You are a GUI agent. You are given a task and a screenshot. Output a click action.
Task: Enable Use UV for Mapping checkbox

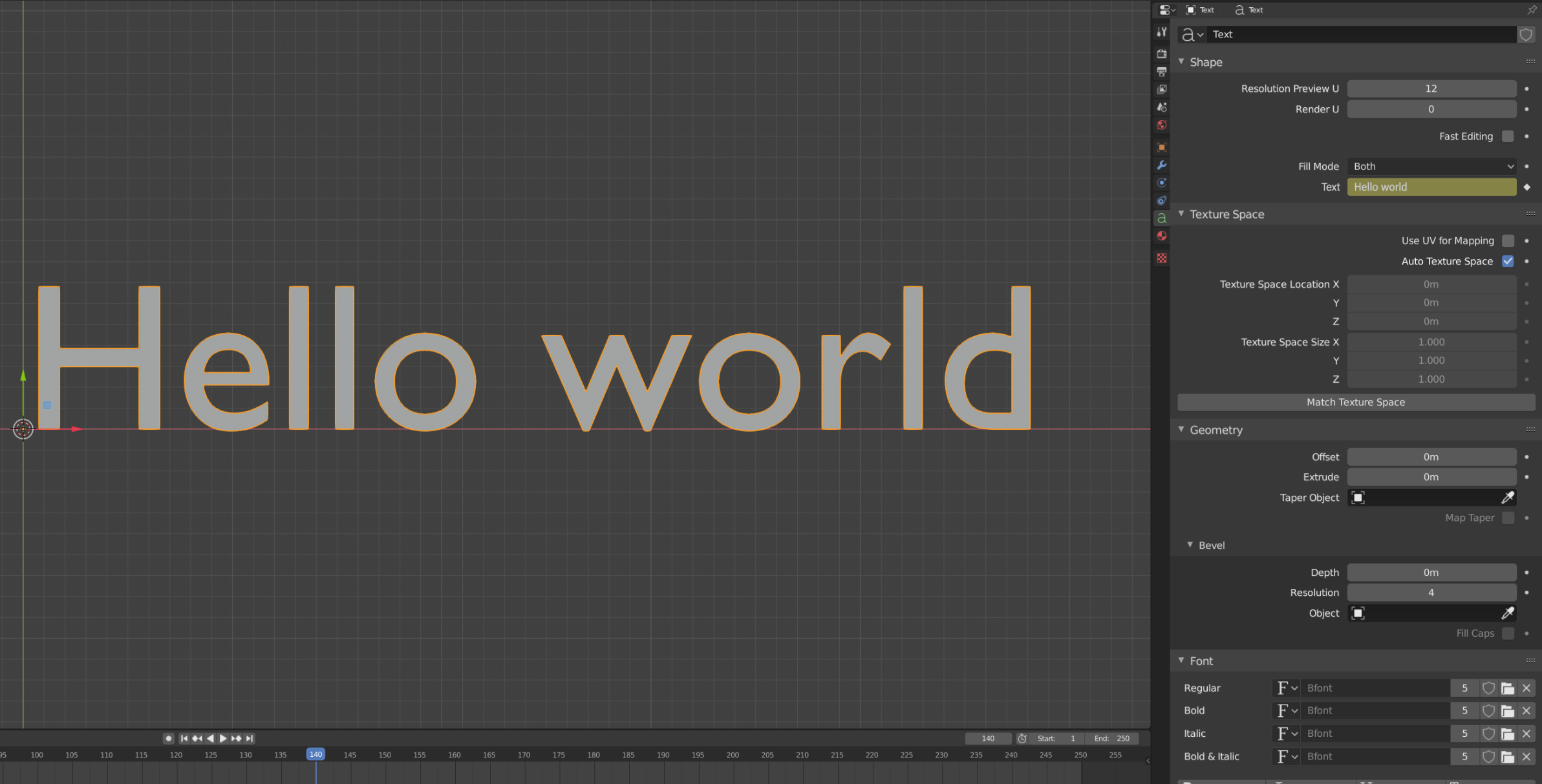[x=1508, y=240]
